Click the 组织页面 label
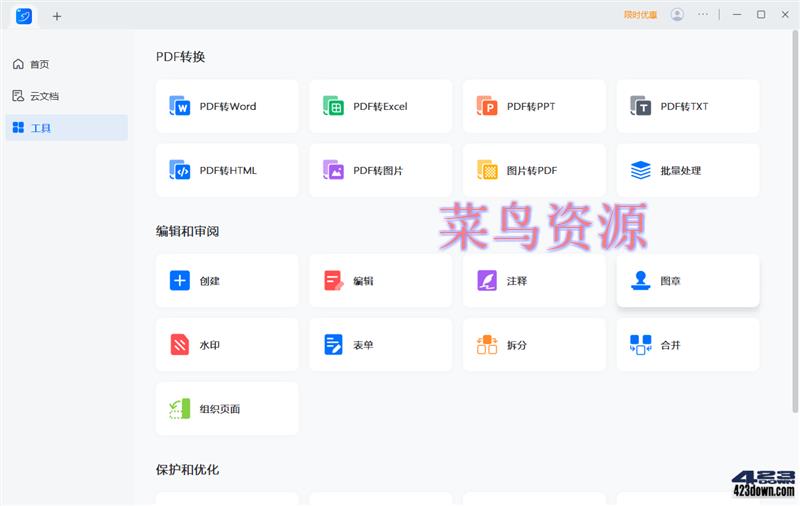The width and height of the screenshot is (800, 506). pos(220,409)
